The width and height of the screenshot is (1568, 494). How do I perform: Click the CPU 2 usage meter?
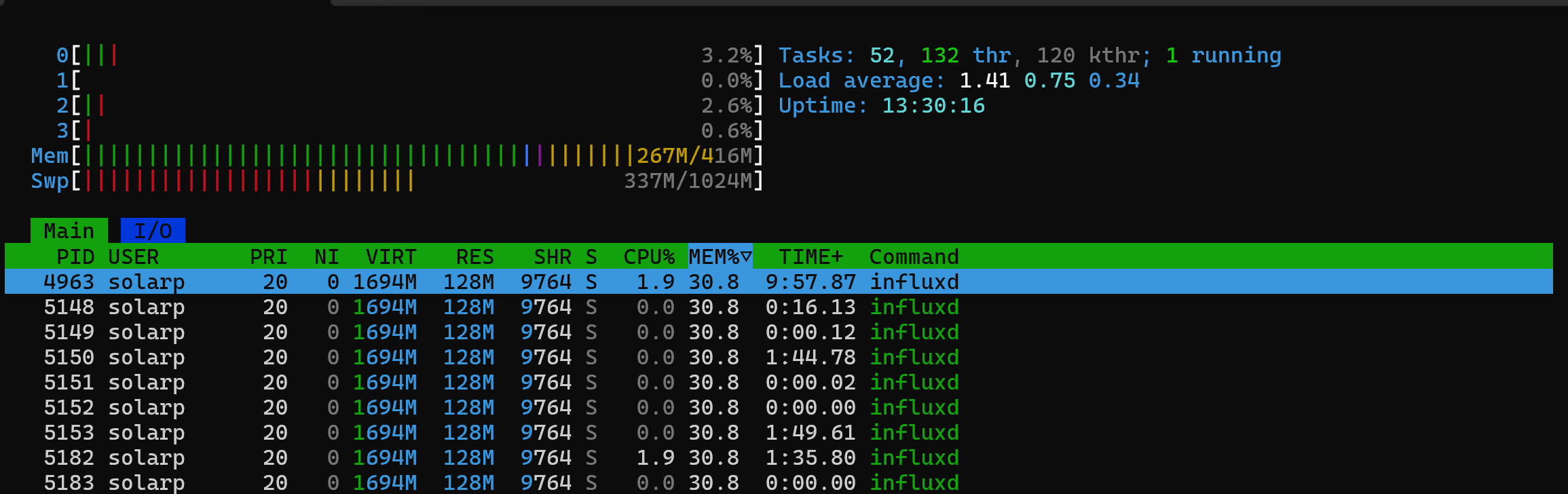[x=410, y=105]
